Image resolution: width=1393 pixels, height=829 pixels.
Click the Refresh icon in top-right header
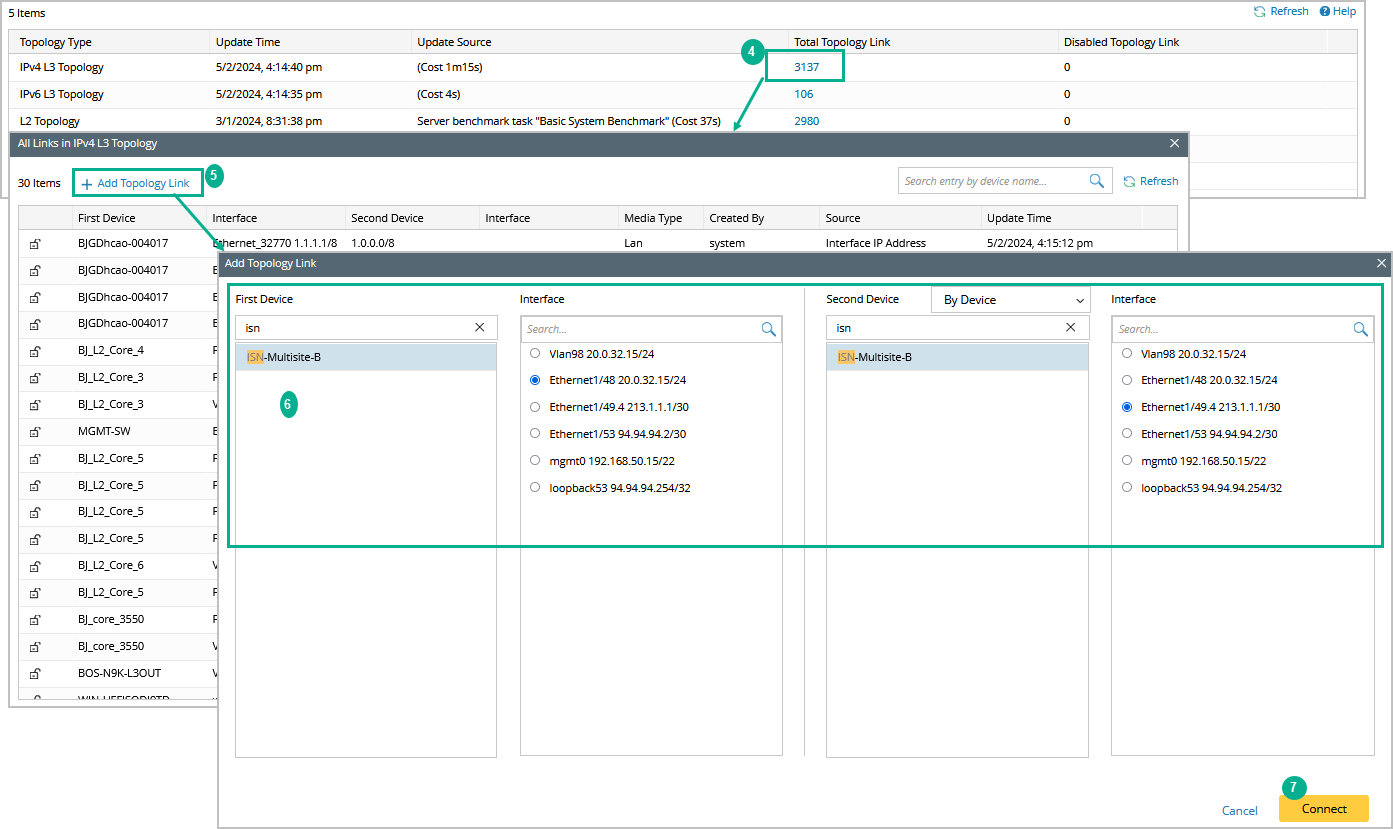(x=1260, y=12)
